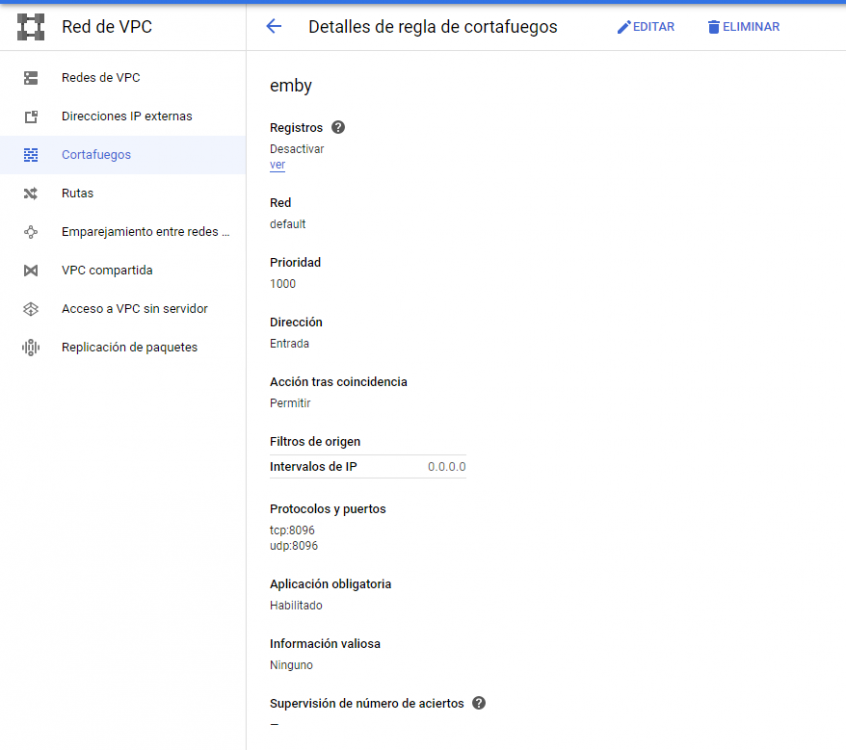Click EDITAR to edit the firewall rule
The height and width of the screenshot is (750, 846).
coord(652,27)
